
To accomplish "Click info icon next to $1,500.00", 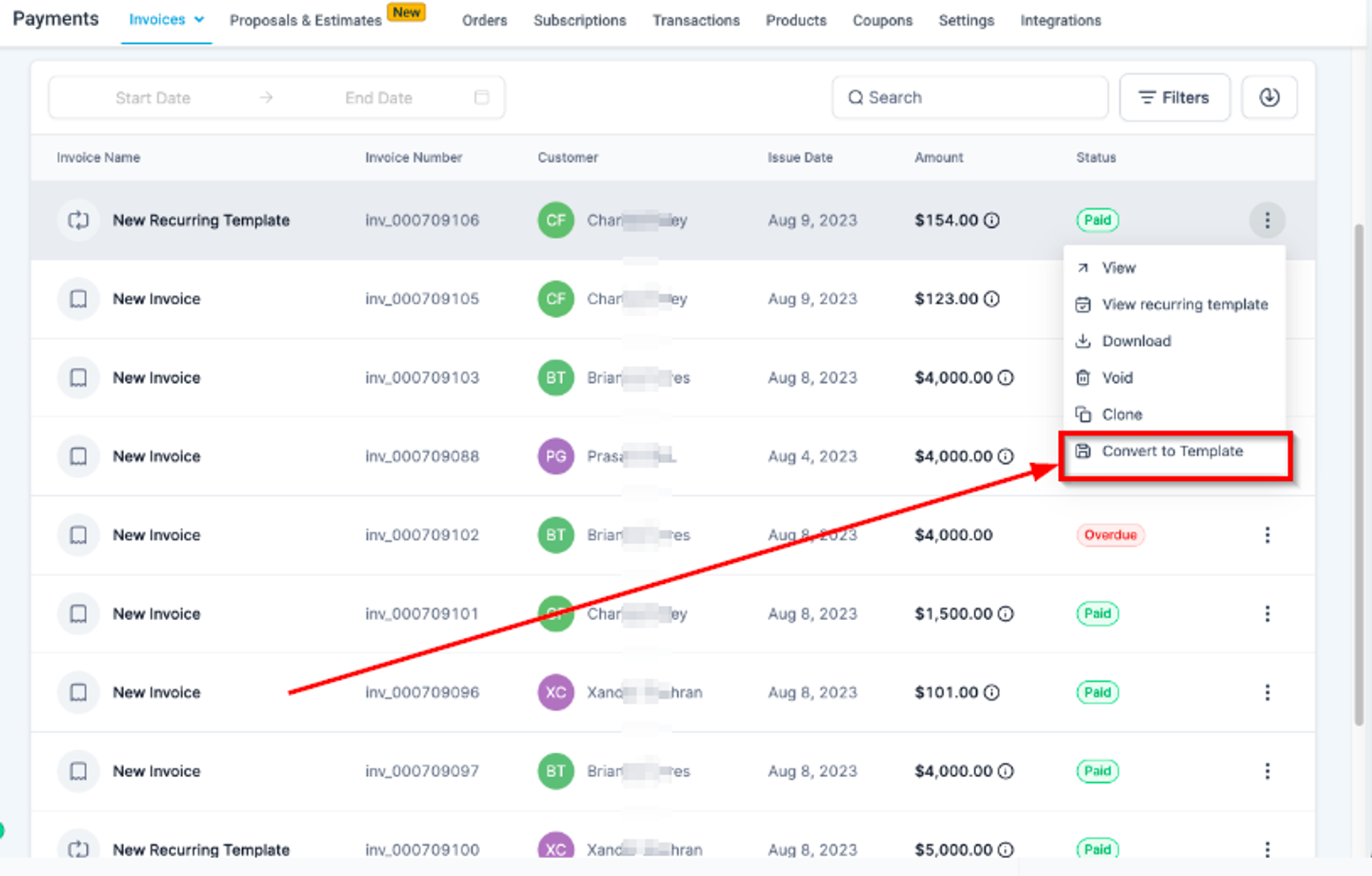I will pos(1006,614).
